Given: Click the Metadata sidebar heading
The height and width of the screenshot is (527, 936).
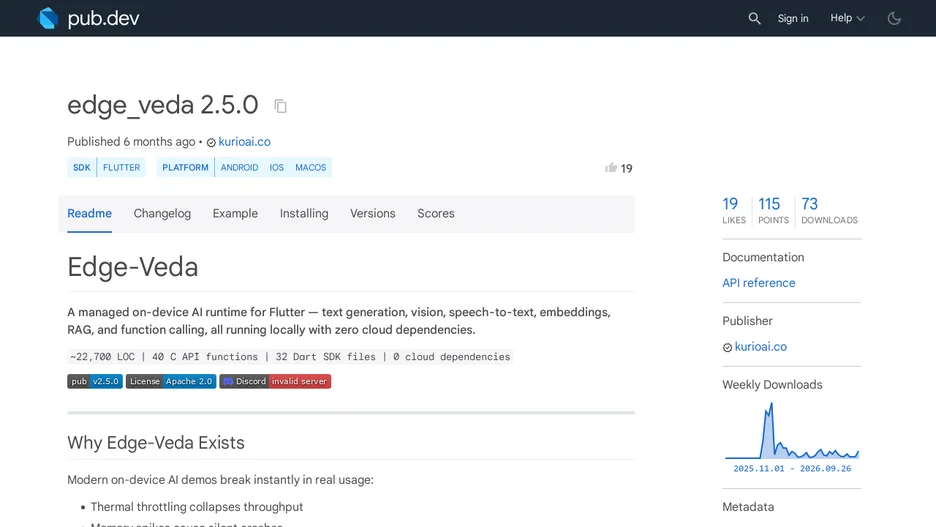Looking at the screenshot, I should pyautogui.click(x=748, y=507).
